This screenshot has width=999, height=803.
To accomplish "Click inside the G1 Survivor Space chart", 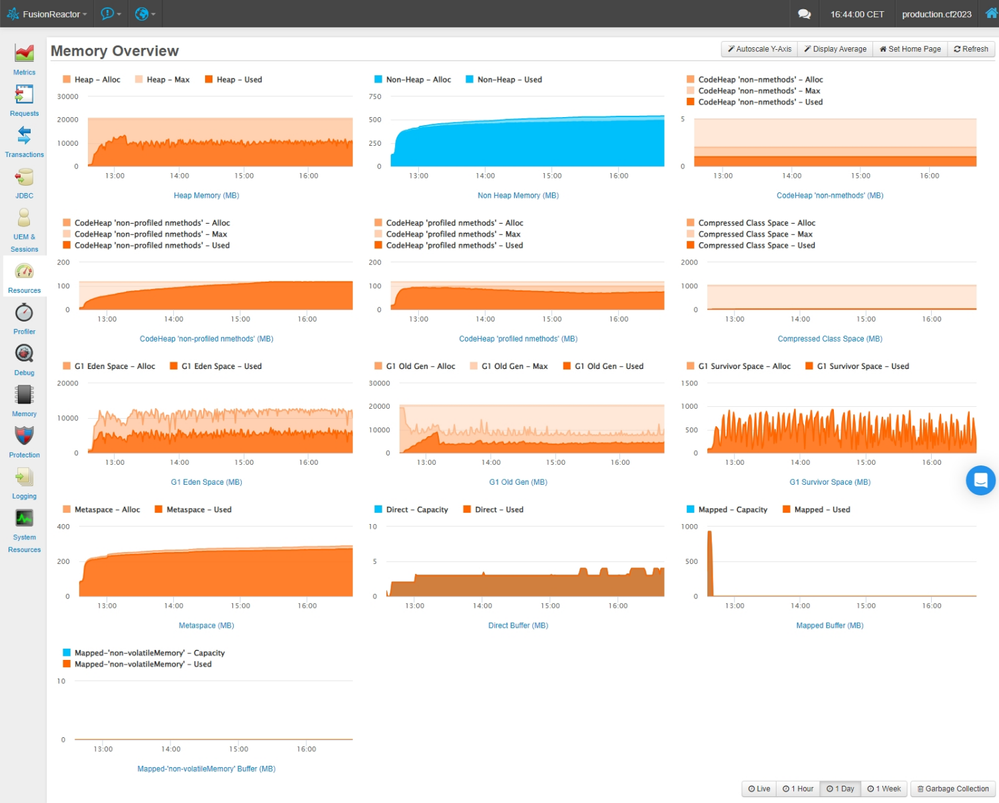I will pyautogui.click(x=841, y=418).
